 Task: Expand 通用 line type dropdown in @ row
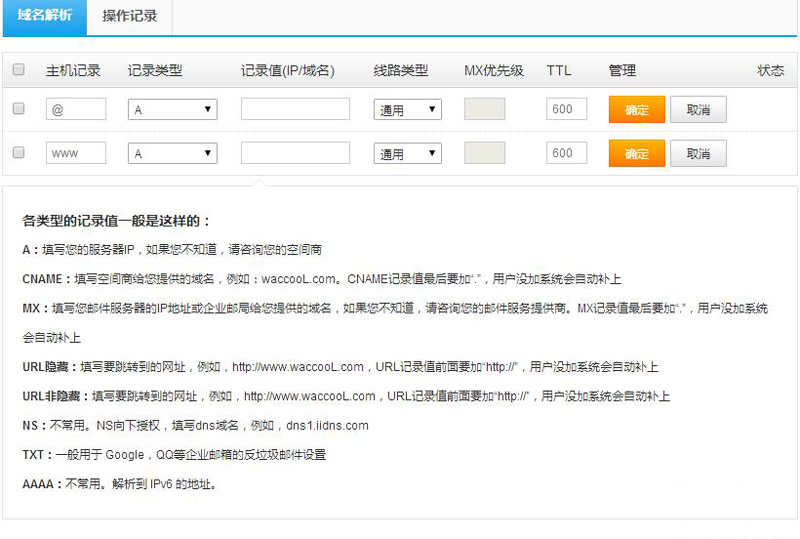[x=408, y=109]
